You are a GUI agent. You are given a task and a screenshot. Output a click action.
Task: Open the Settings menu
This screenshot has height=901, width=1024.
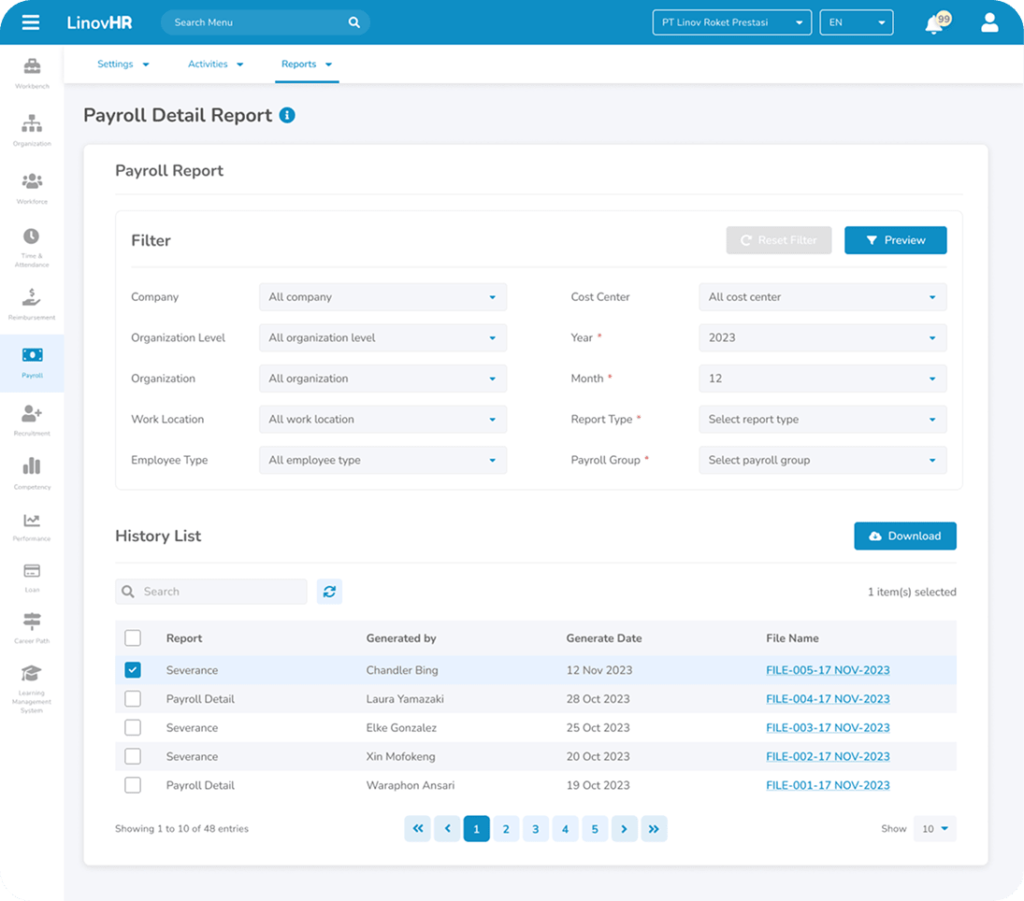click(114, 63)
